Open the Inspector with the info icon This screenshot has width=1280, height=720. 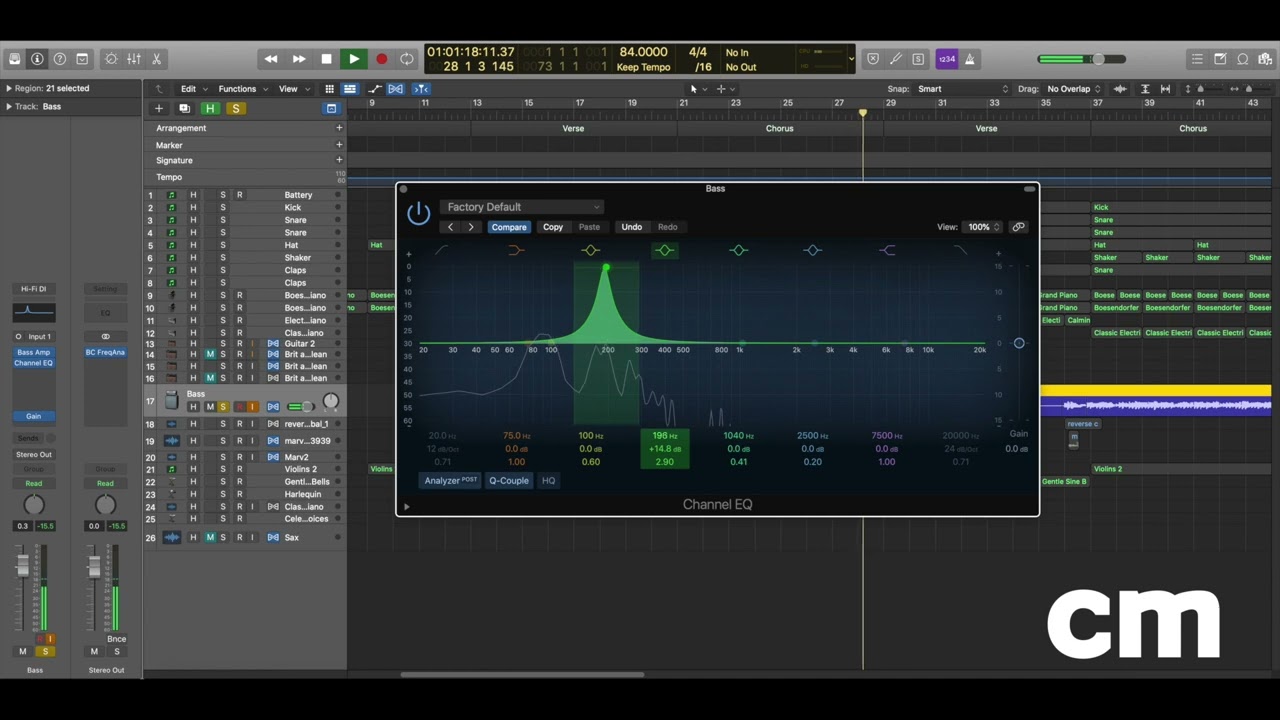click(37, 59)
